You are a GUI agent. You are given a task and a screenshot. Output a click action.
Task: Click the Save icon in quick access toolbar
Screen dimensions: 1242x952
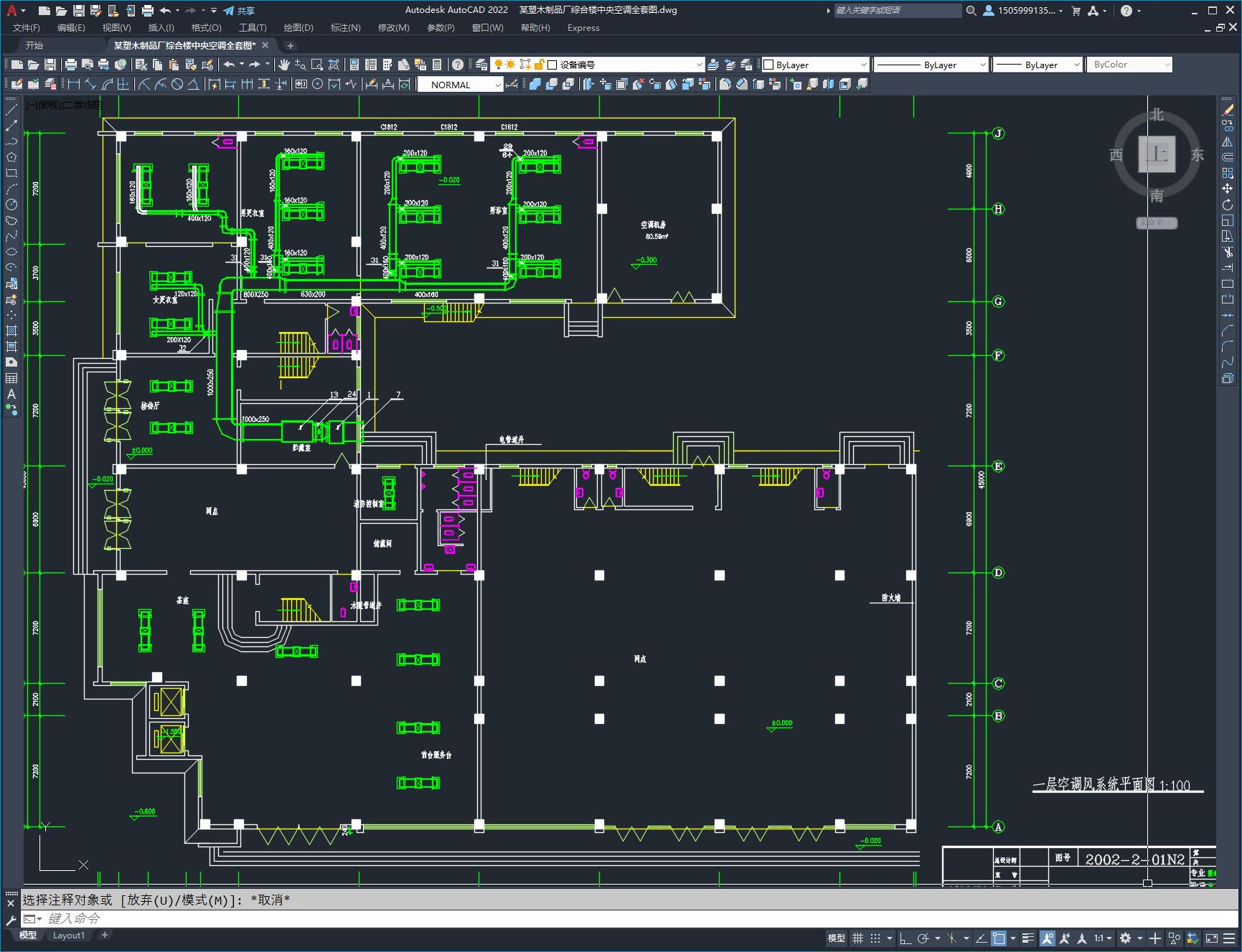tap(79, 11)
